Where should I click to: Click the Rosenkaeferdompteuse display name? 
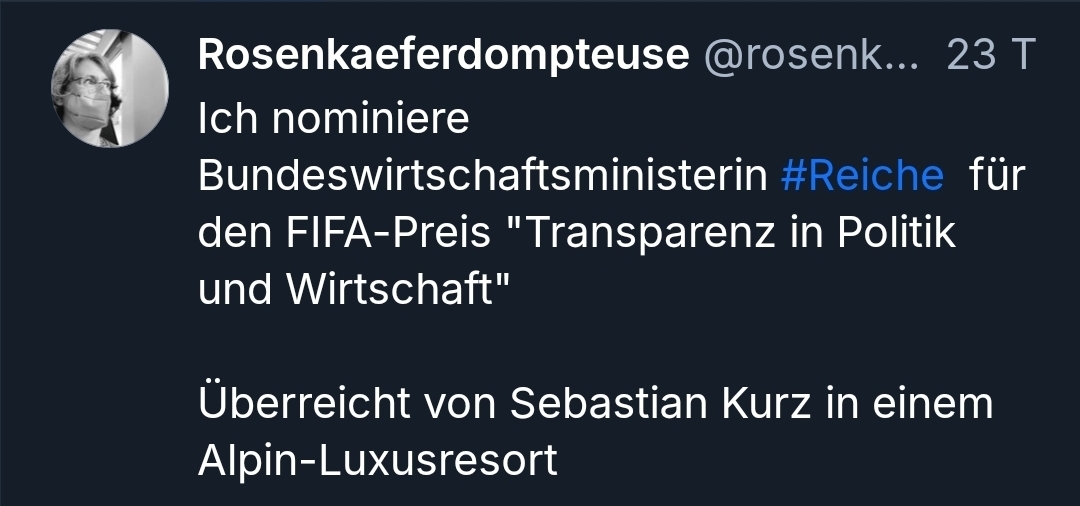click(443, 57)
